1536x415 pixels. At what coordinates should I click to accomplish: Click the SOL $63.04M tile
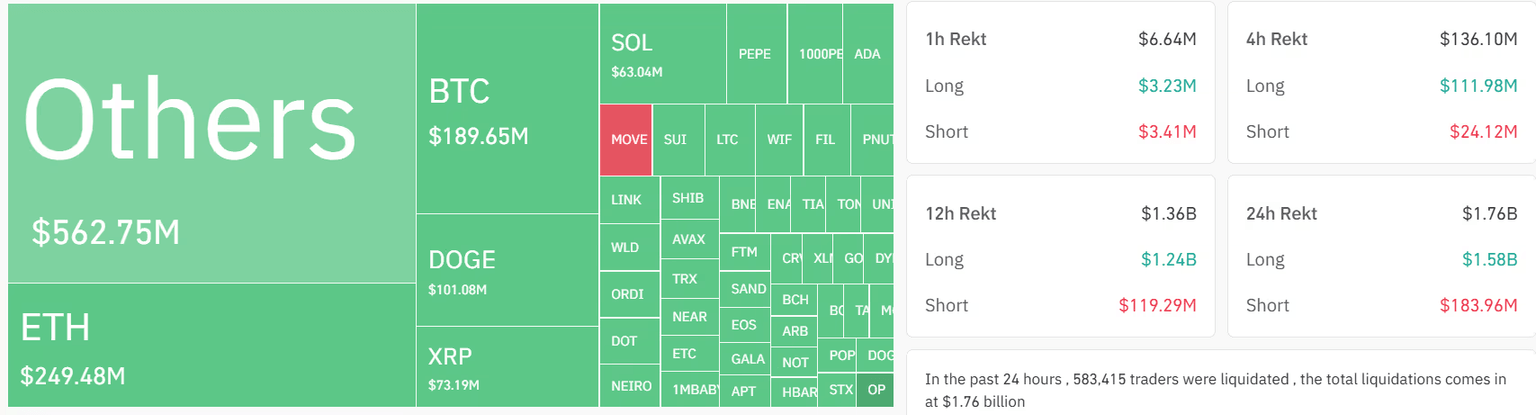662,54
